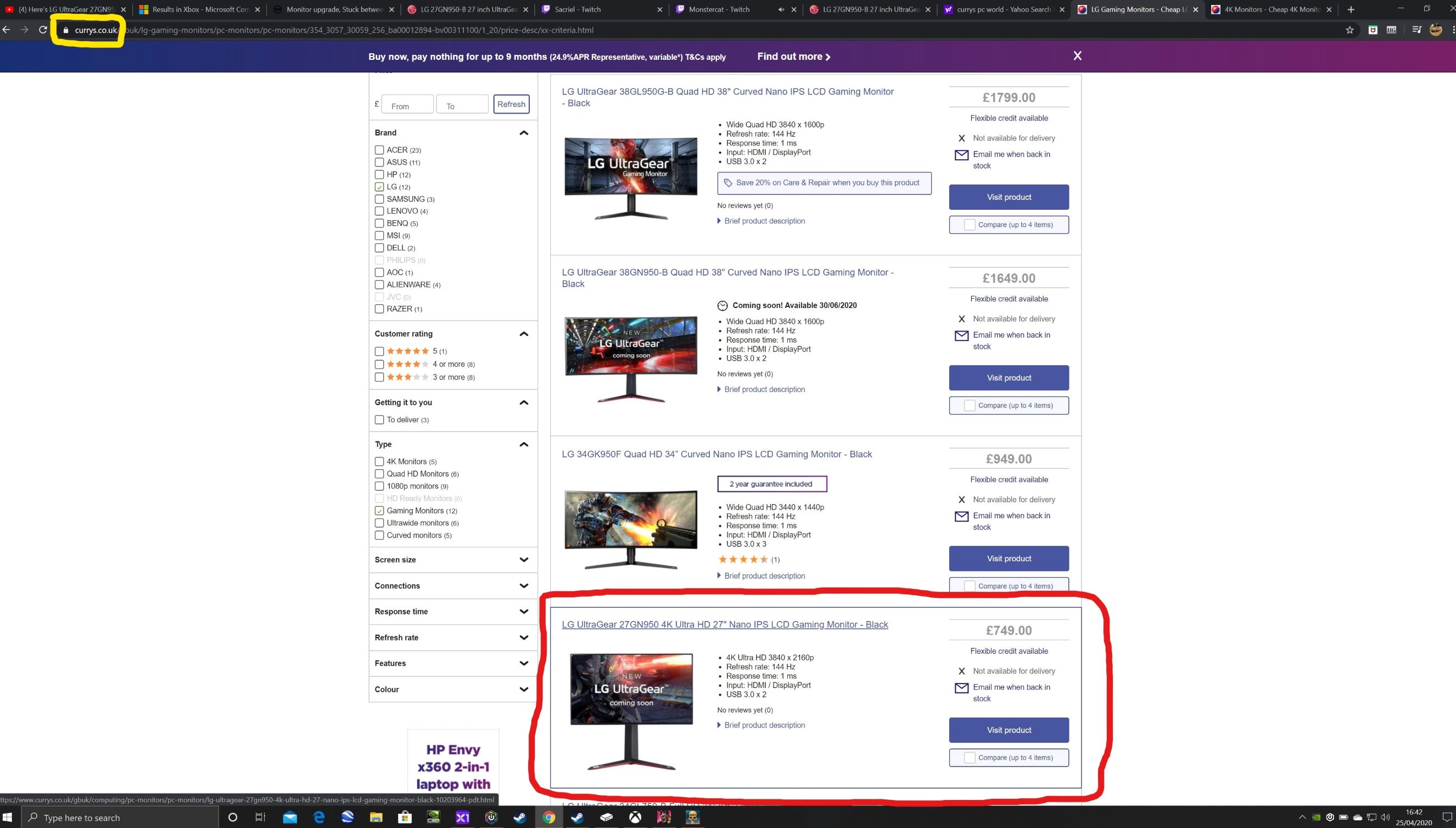Open NVIDIA GeForce app in taskbar
This screenshot has height=828, width=1456.
tap(433, 817)
